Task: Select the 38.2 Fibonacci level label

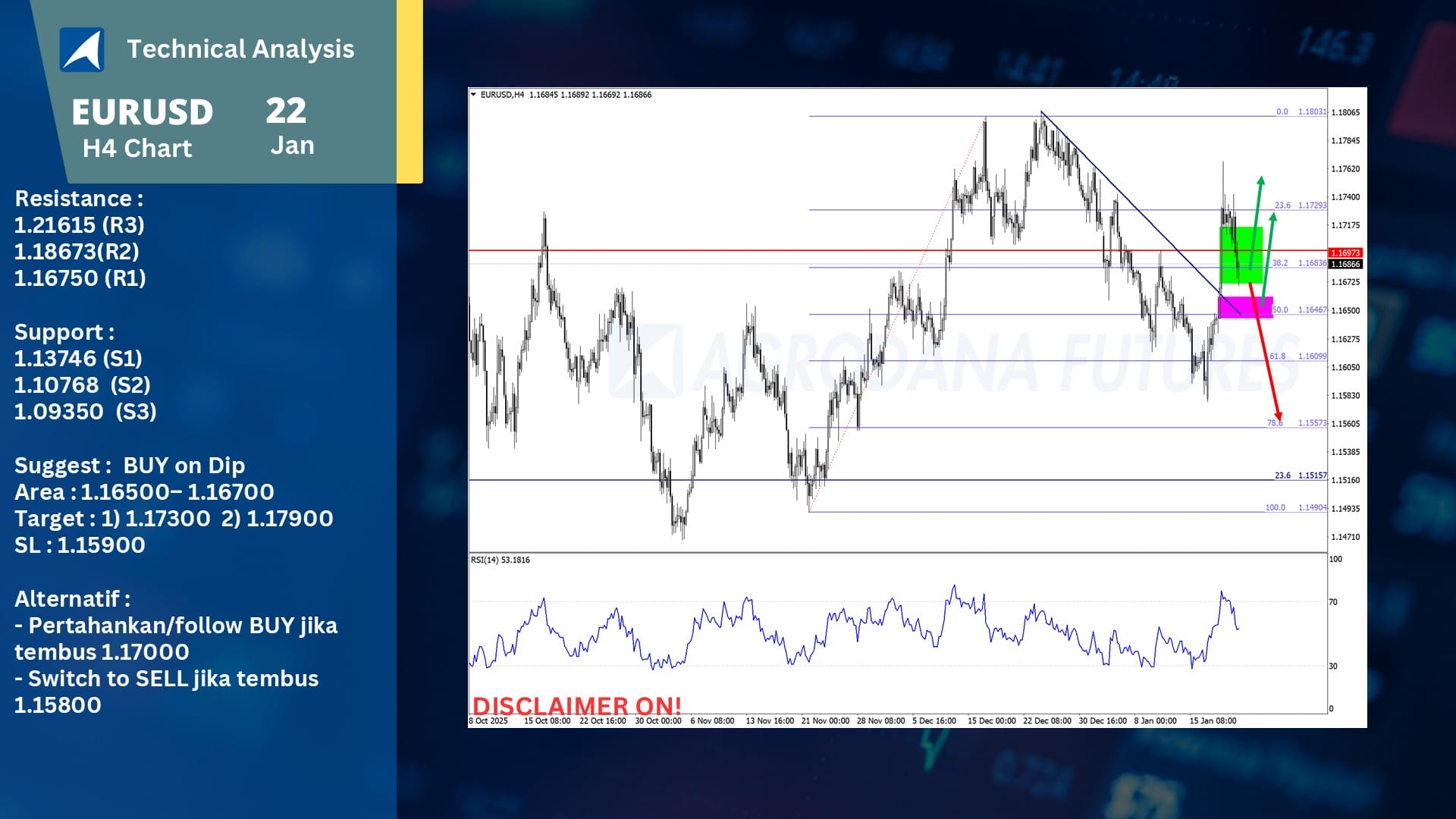Action: pos(1280,263)
